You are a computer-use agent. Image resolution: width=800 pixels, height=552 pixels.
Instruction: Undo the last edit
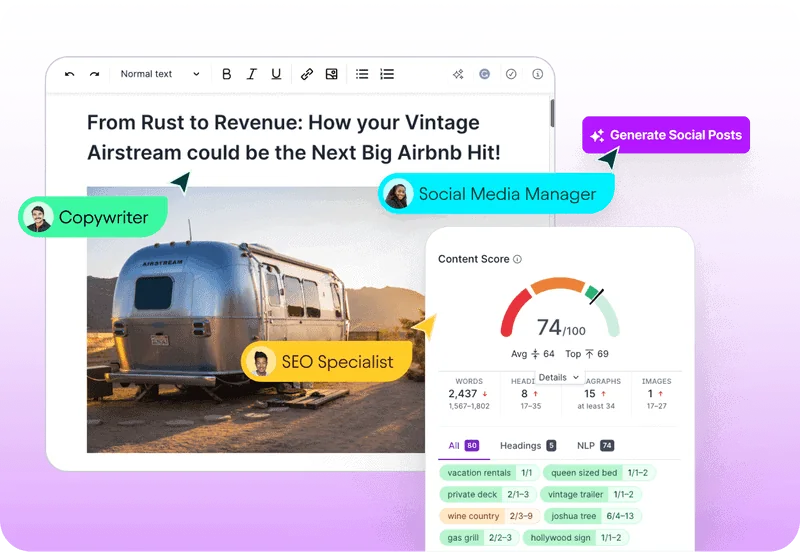tap(70, 74)
